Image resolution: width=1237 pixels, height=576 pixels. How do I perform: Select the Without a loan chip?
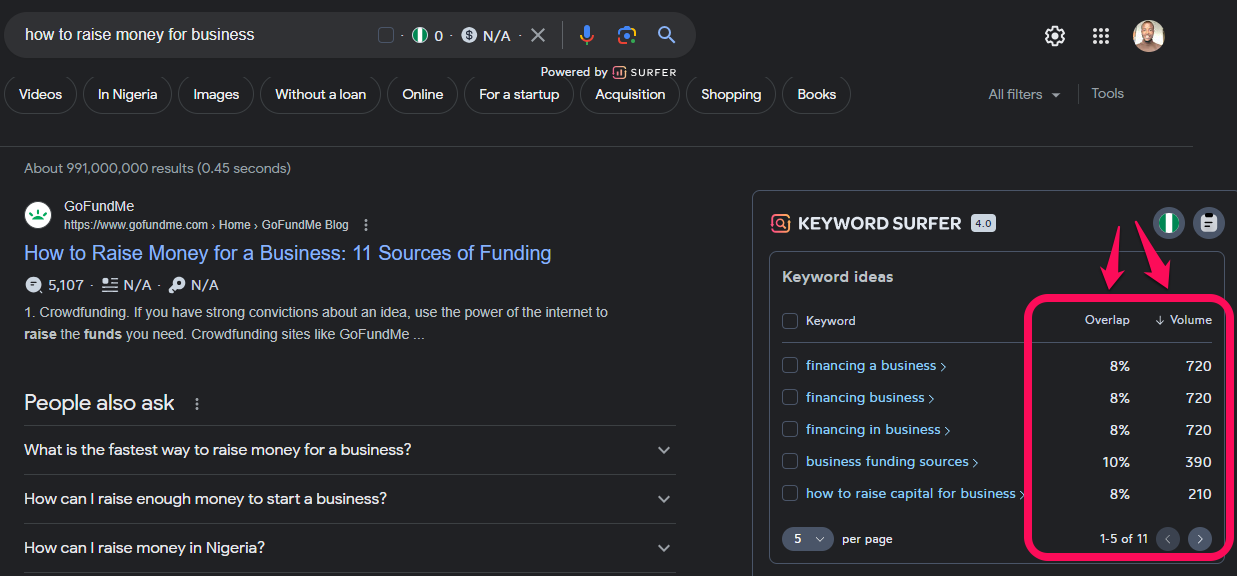tap(321, 94)
